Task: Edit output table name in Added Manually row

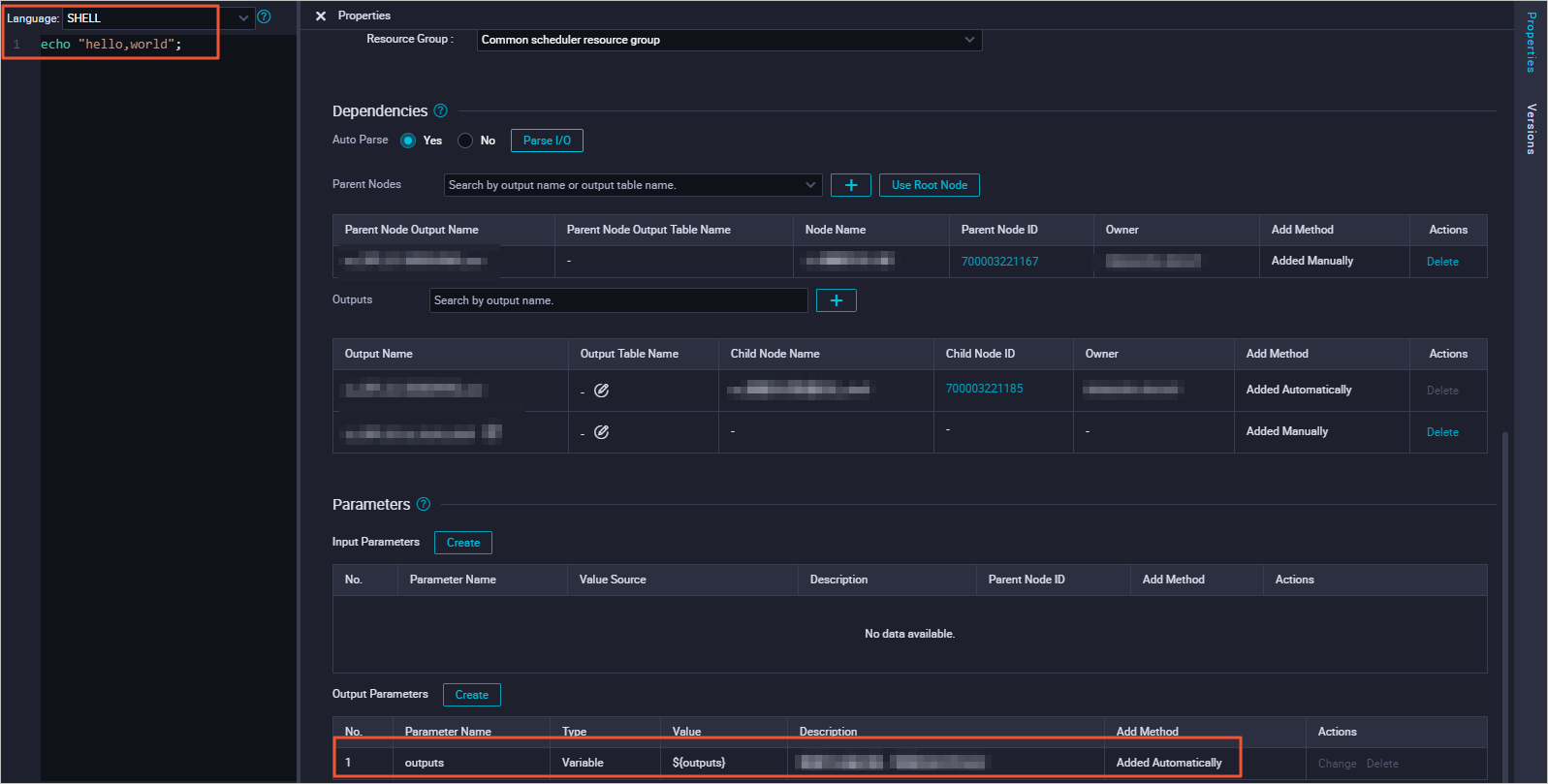Action: coord(601,432)
